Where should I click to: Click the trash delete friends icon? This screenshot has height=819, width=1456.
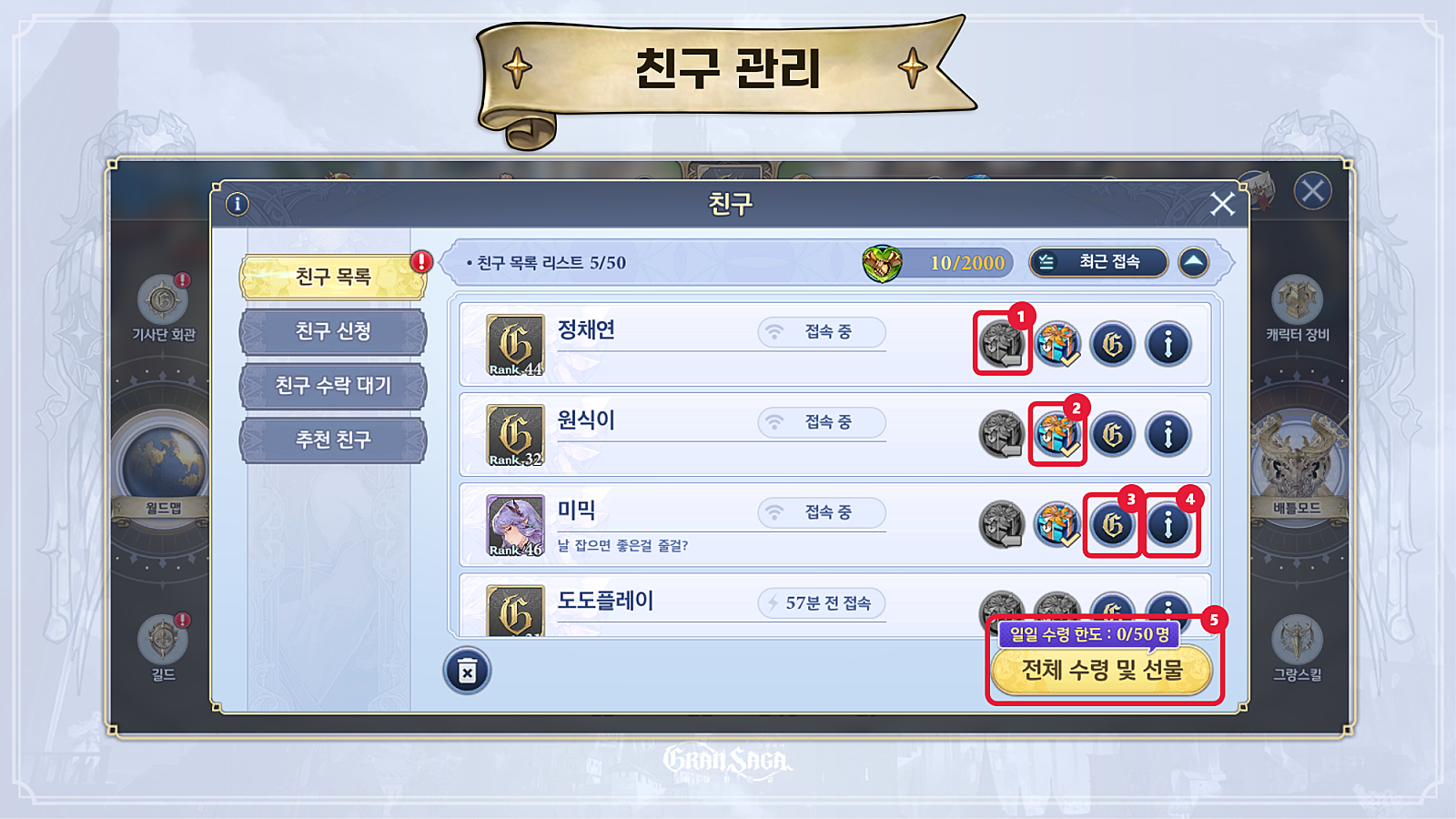[x=467, y=672]
